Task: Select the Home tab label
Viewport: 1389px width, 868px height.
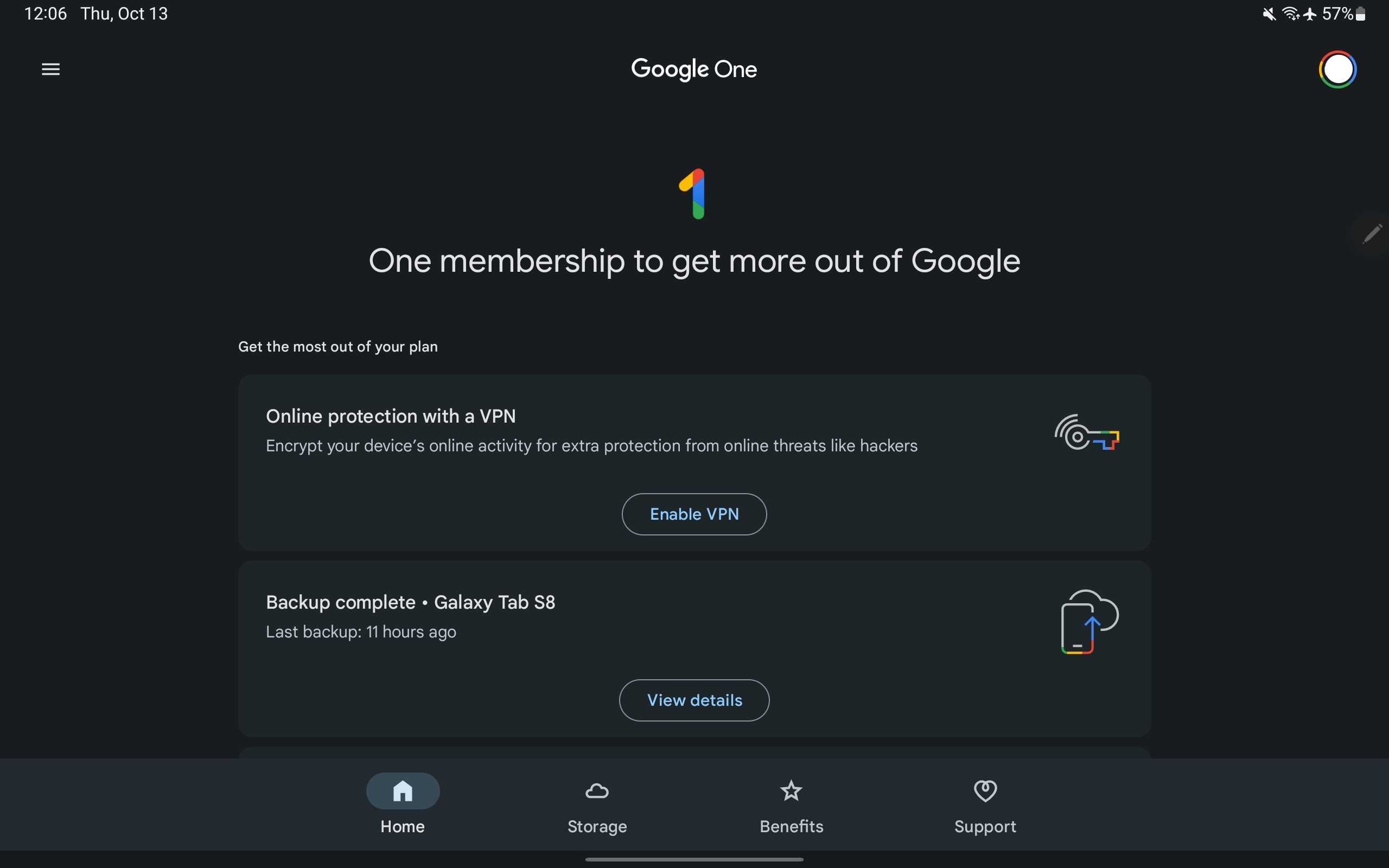Action: 403,826
